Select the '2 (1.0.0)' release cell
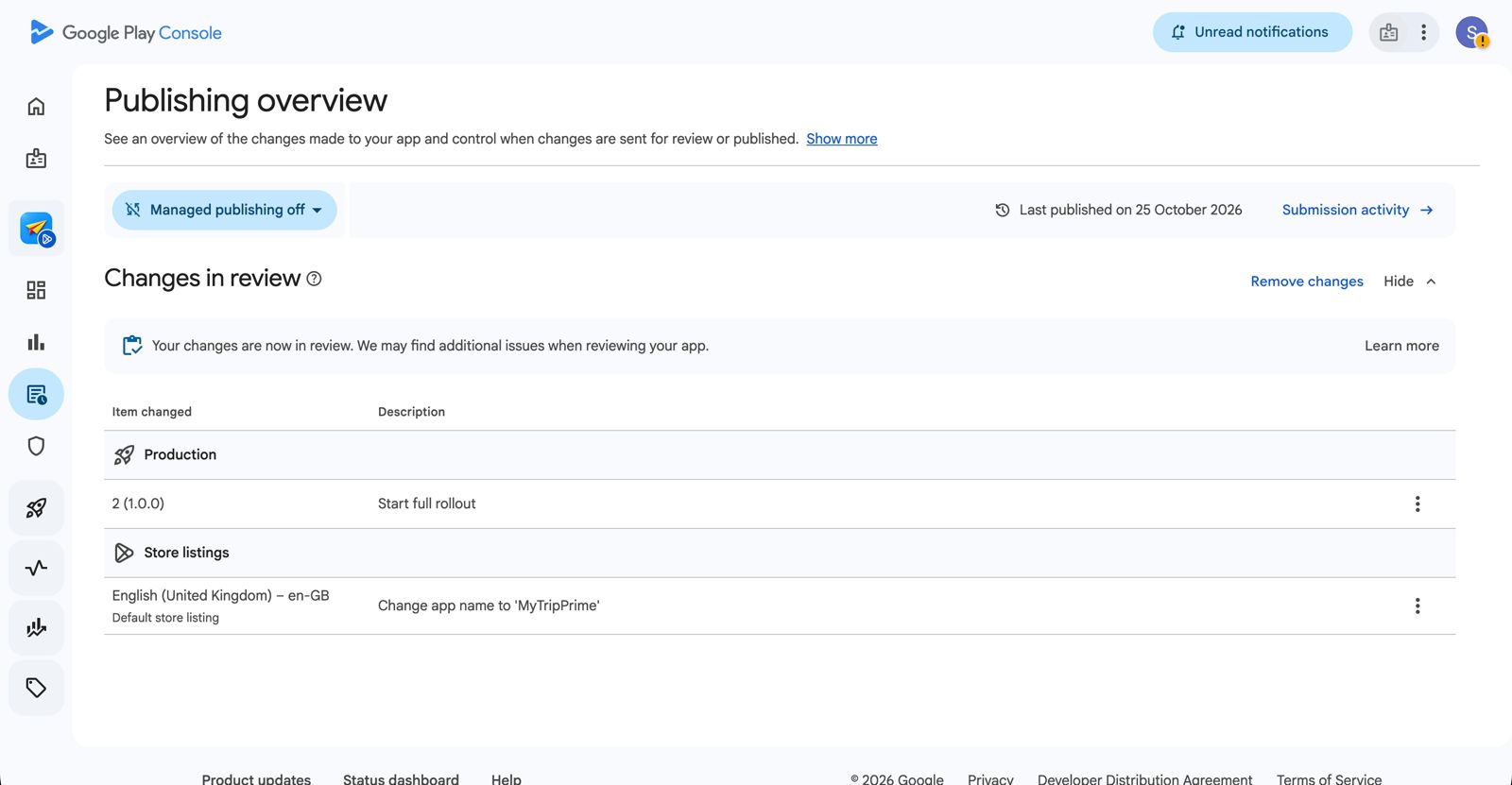This screenshot has width=1512, height=785. [x=138, y=503]
